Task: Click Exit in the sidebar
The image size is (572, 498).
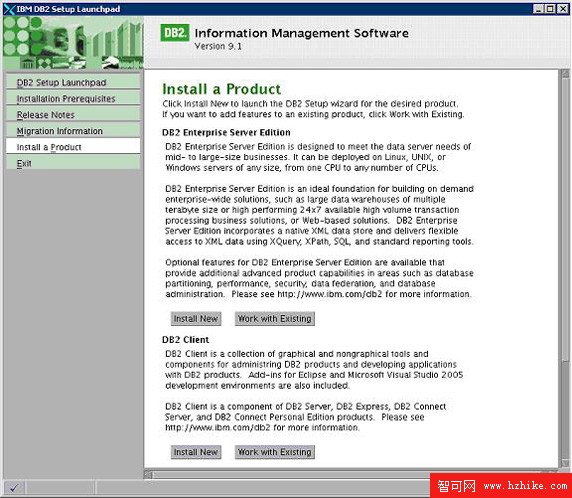Action: tap(73, 163)
